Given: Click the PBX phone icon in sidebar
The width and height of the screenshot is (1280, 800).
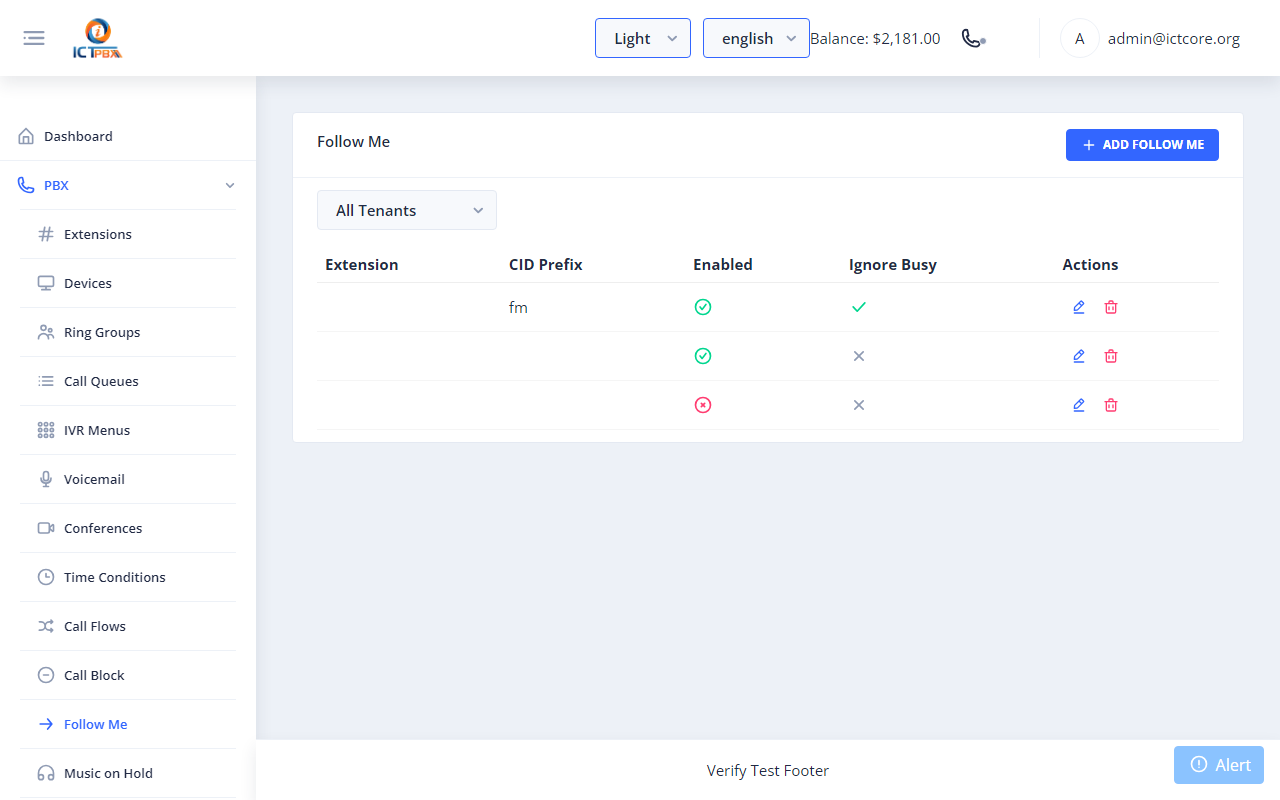Looking at the screenshot, I should click(26, 185).
